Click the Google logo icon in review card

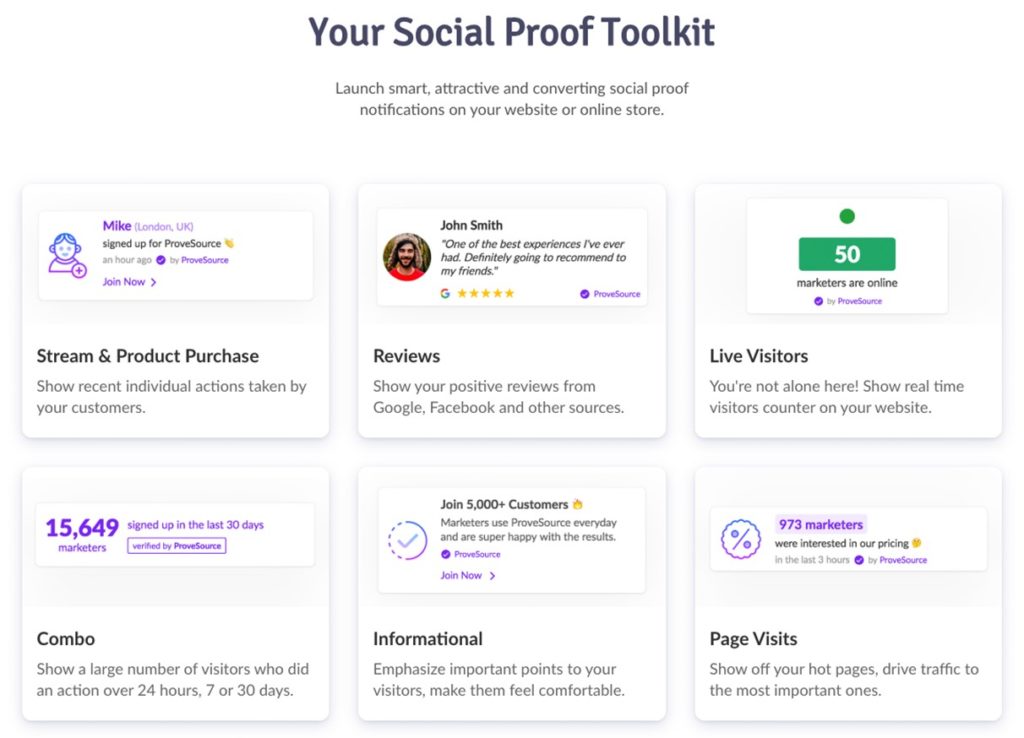pos(445,293)
